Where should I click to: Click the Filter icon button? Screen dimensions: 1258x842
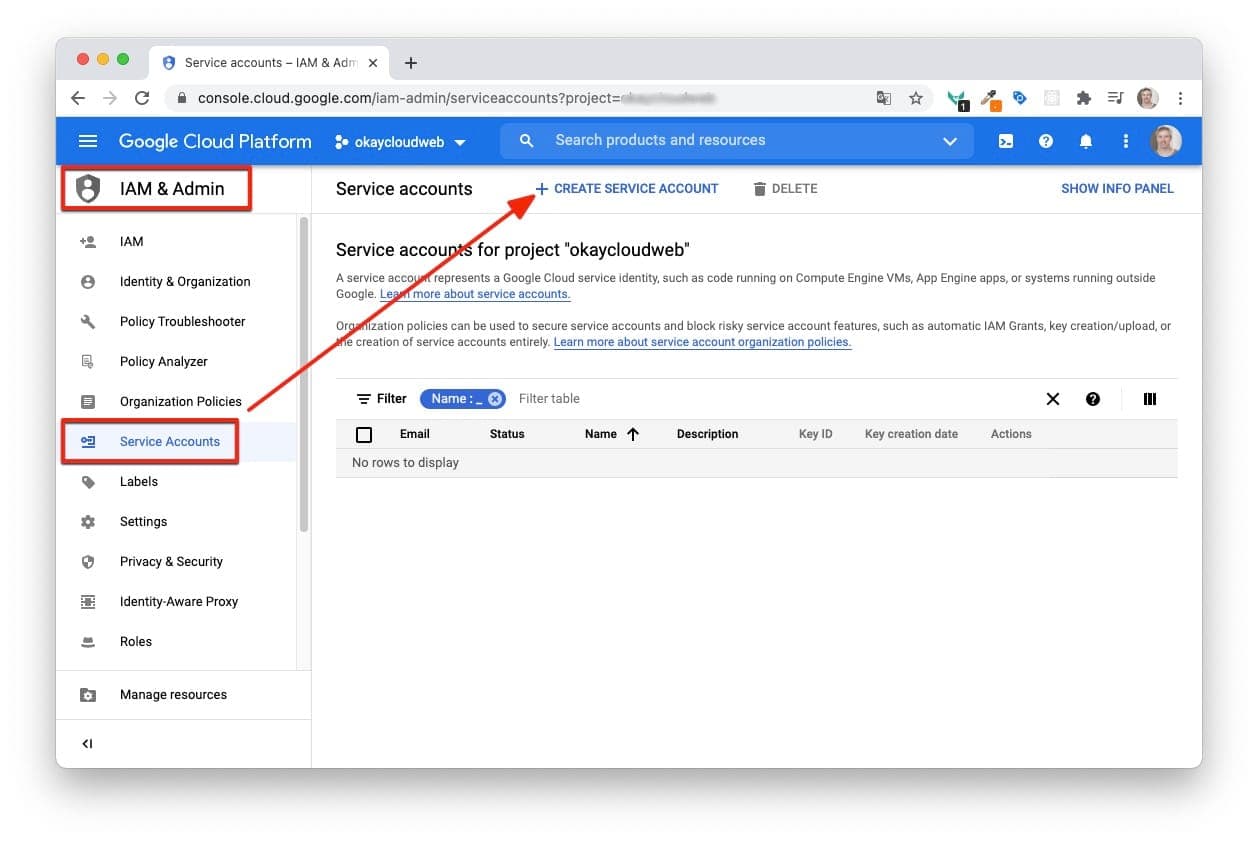click(381, 398)
